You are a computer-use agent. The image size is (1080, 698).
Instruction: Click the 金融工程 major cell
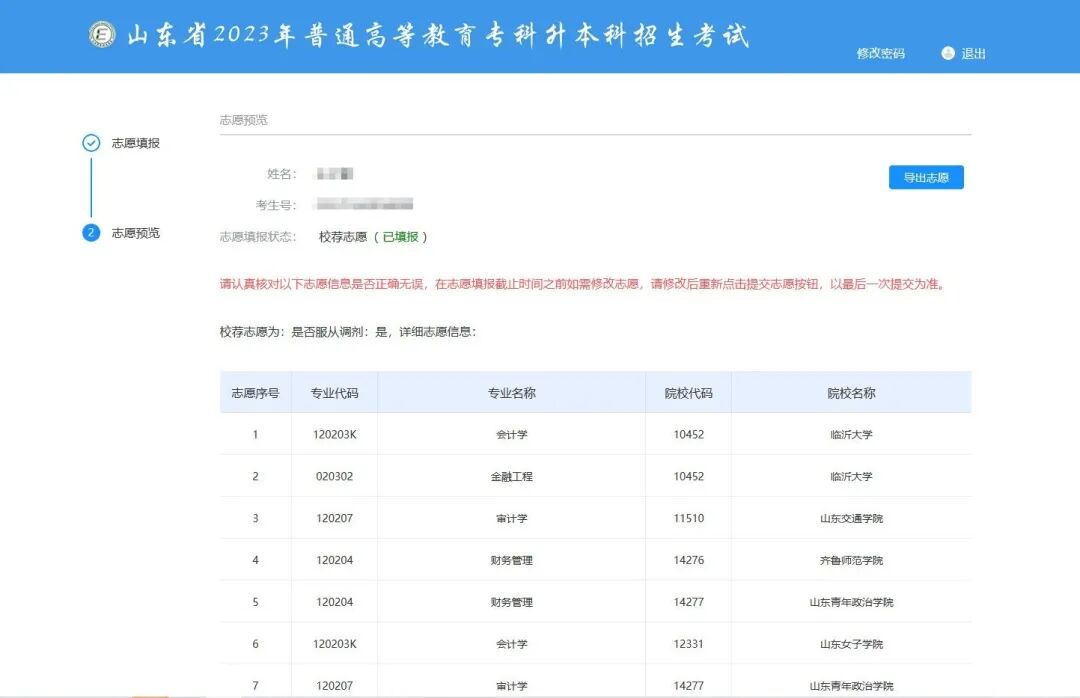(512, 476)
